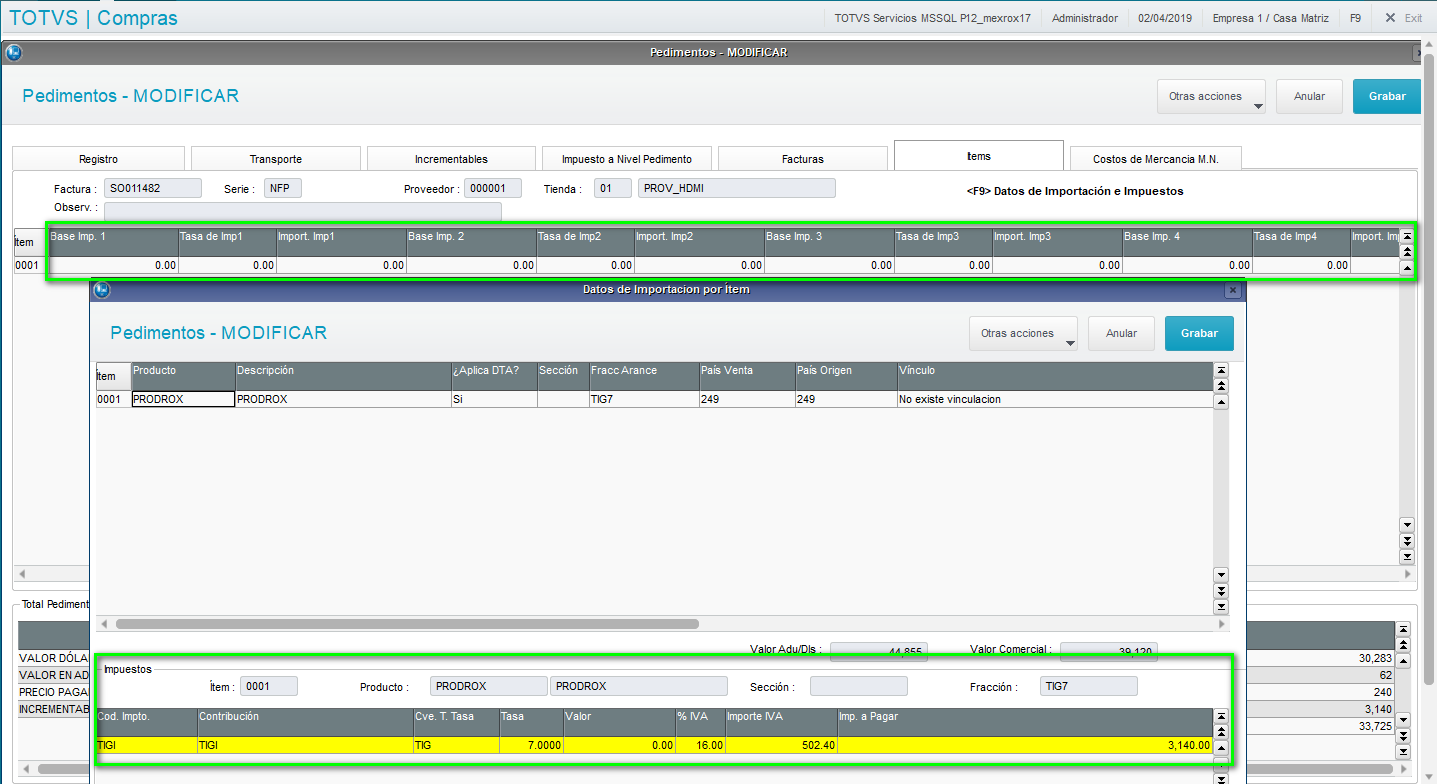The width and height of the screenshot is (1437, 784).
Task: Move down one line in main Items grid
Action: click(x=1407, y=525)
